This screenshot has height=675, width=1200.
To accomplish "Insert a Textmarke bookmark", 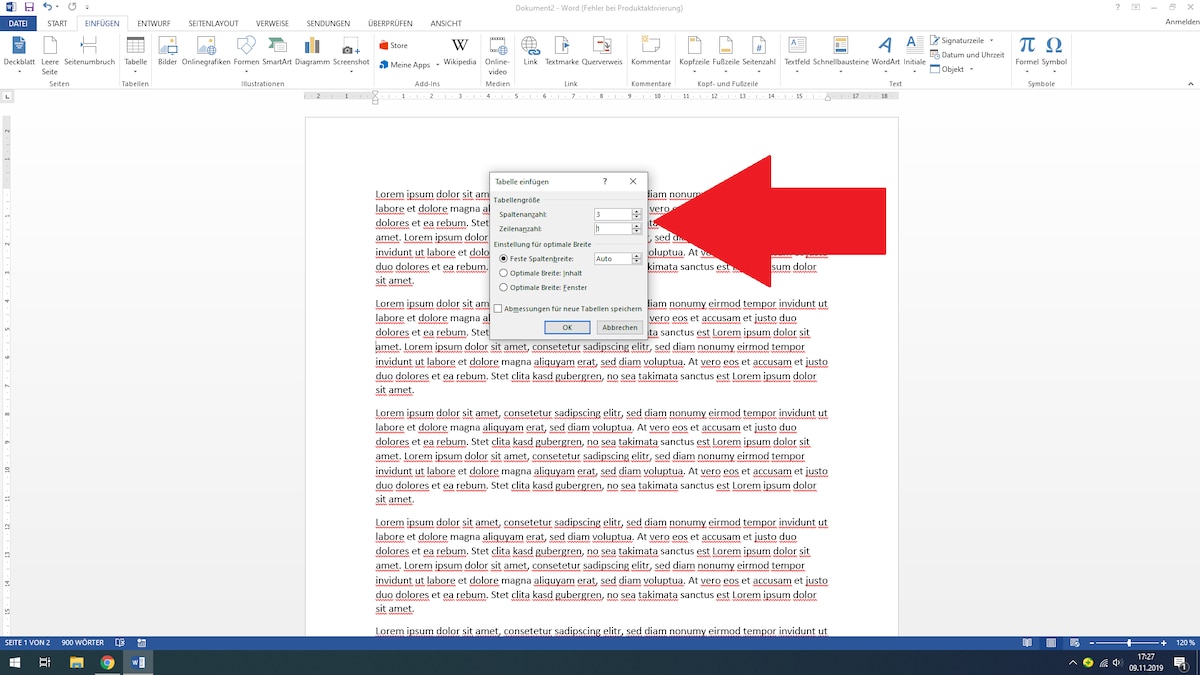I will coord(562,50).
